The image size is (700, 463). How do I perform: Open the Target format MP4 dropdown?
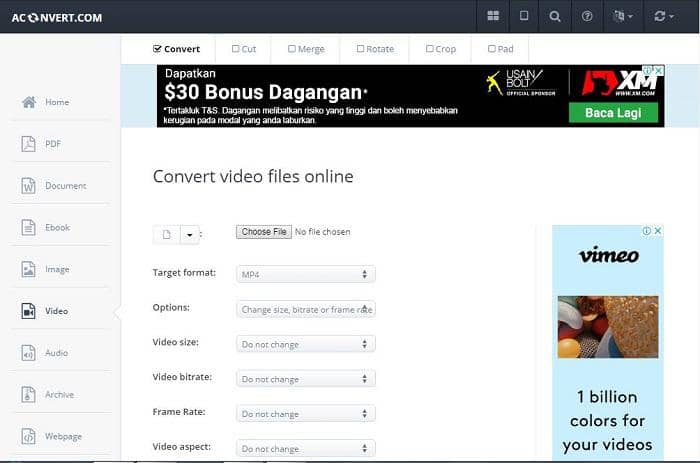point(305,274)
